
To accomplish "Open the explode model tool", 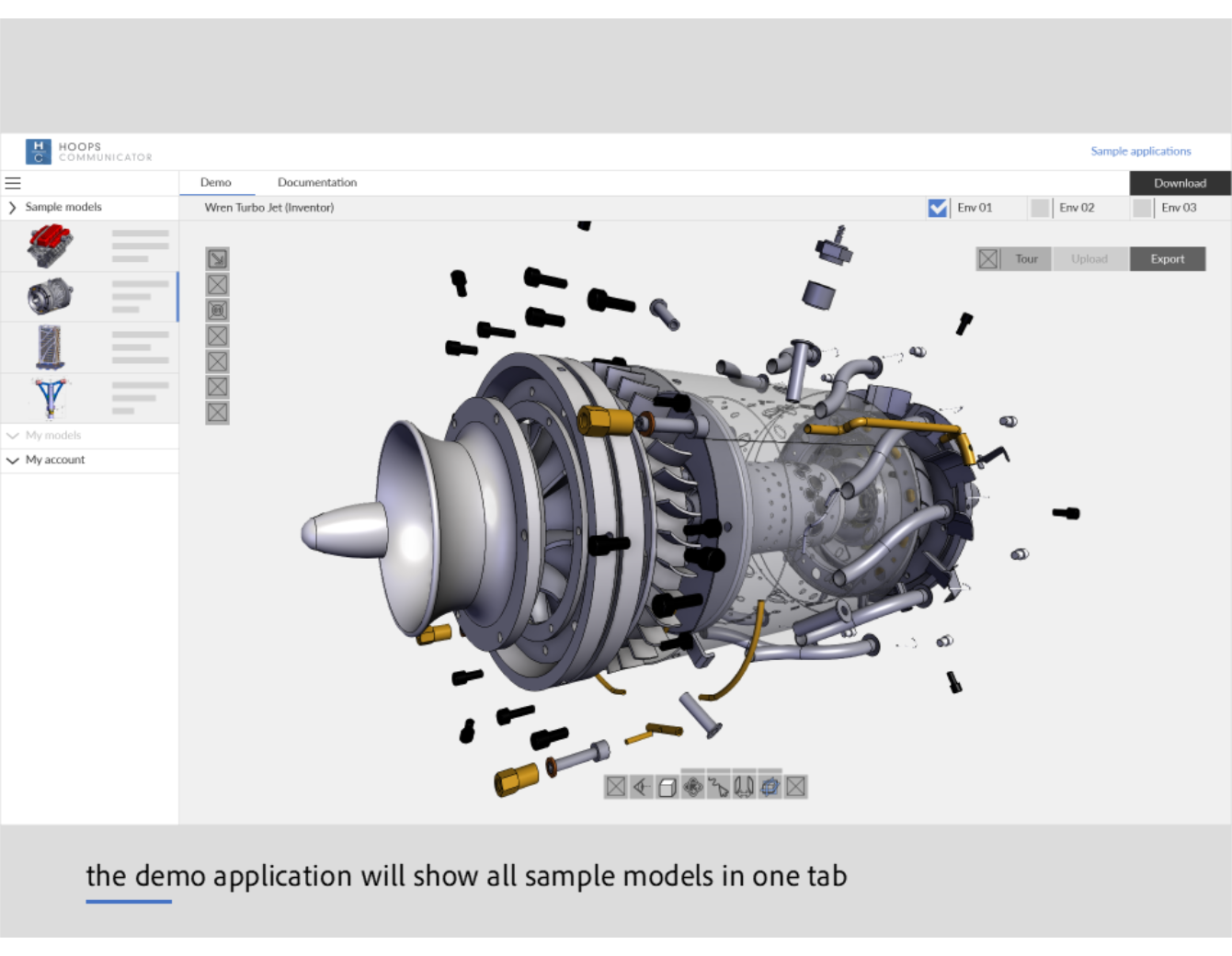I will point(745,787).
